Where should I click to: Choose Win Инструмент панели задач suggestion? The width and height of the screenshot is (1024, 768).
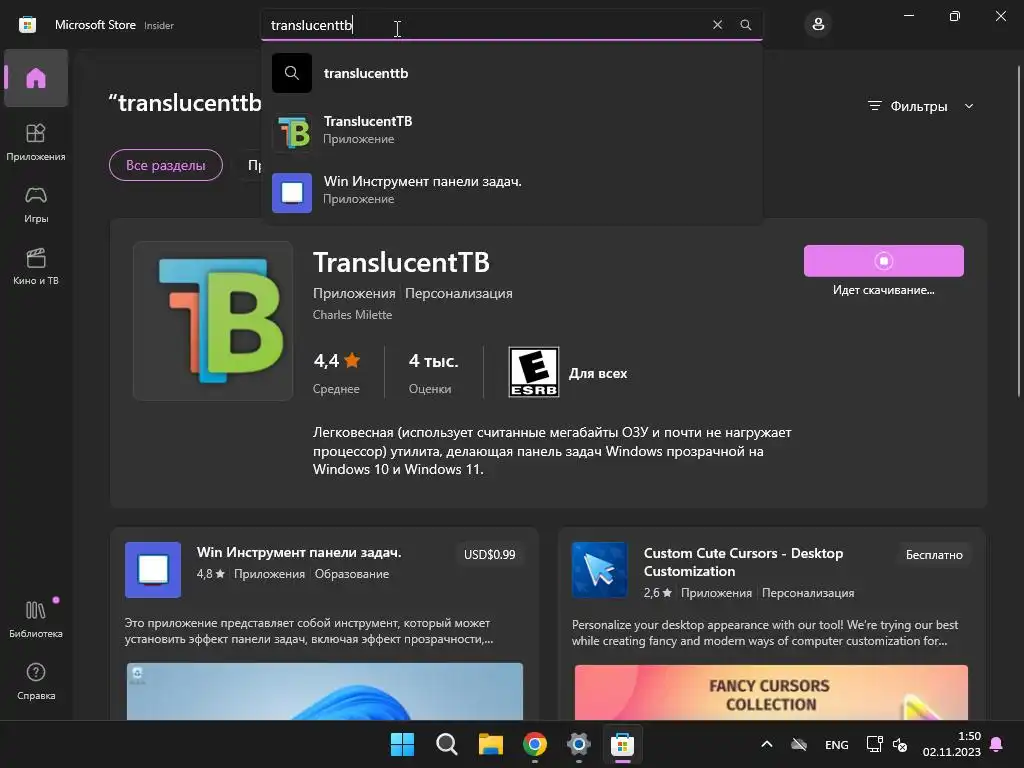(512, 191)
